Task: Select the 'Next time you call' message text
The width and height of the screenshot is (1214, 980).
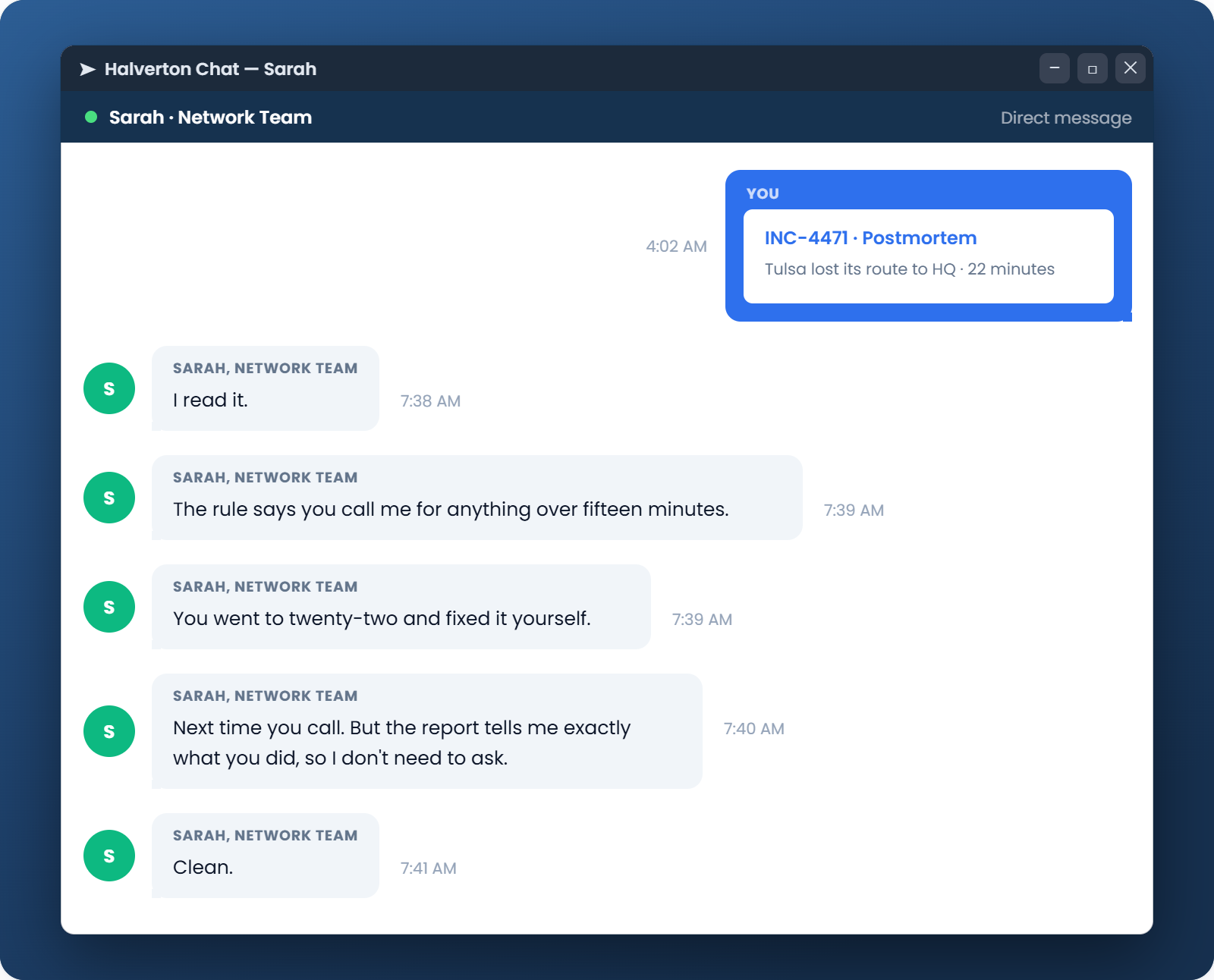Action: click(x=401, y=743)
